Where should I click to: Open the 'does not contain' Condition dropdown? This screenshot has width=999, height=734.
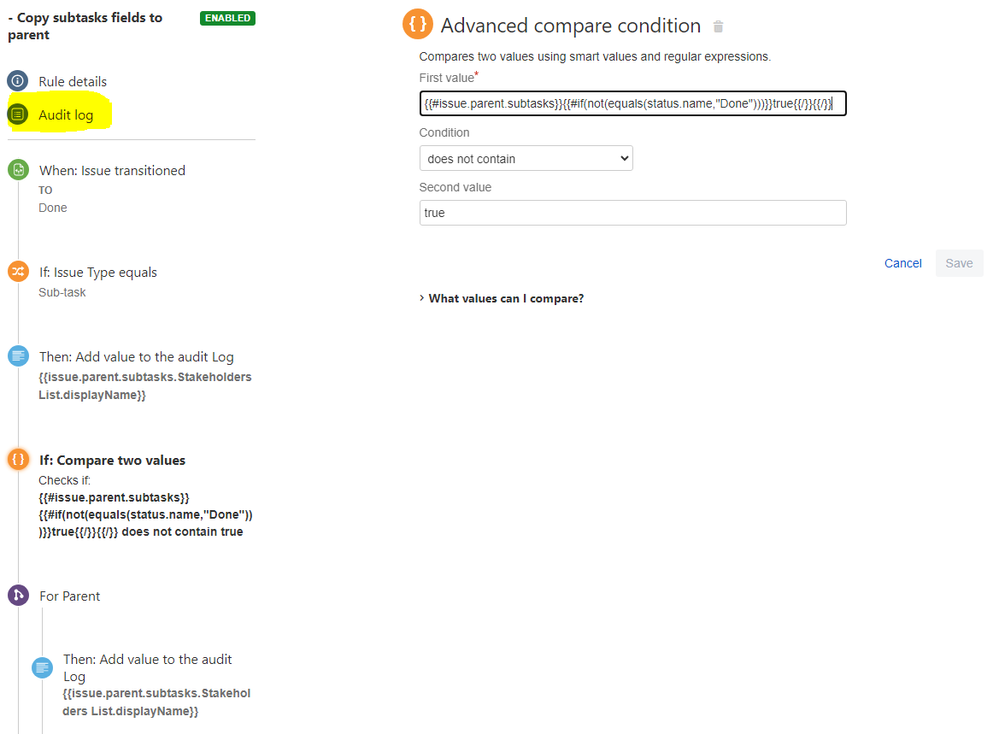tap(526, 158)
